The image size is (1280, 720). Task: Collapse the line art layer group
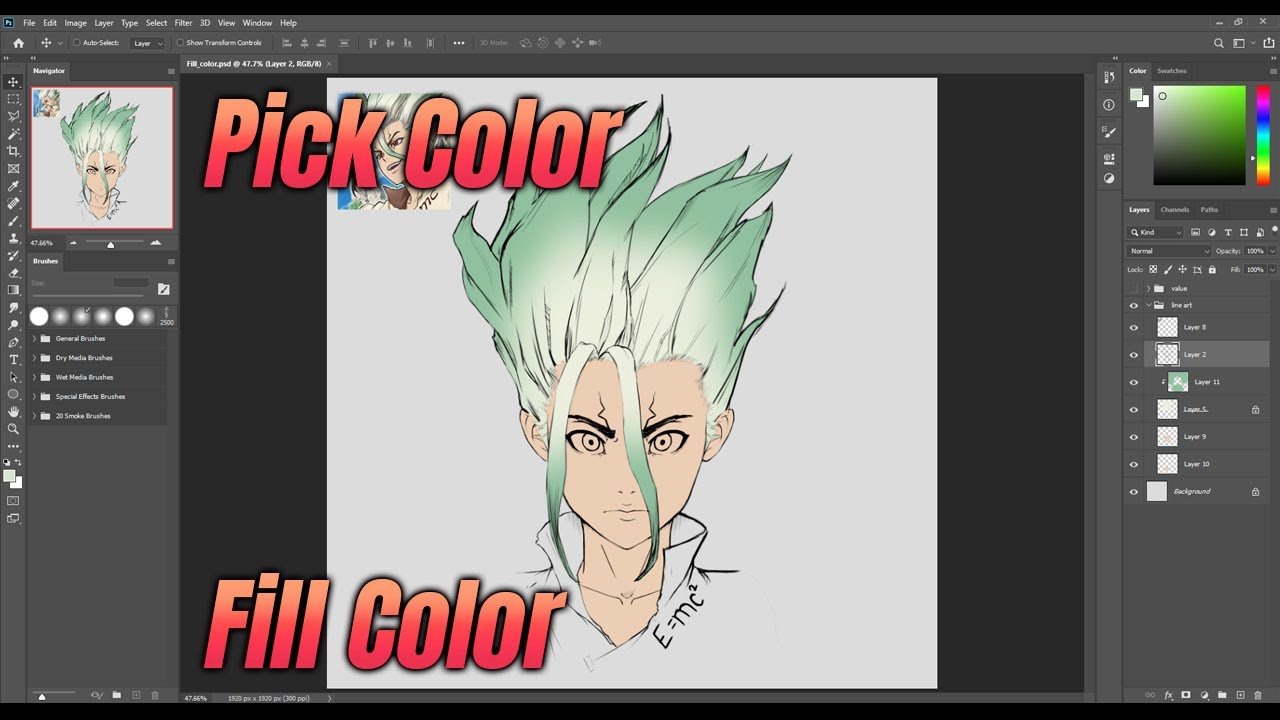(1148, 305)
